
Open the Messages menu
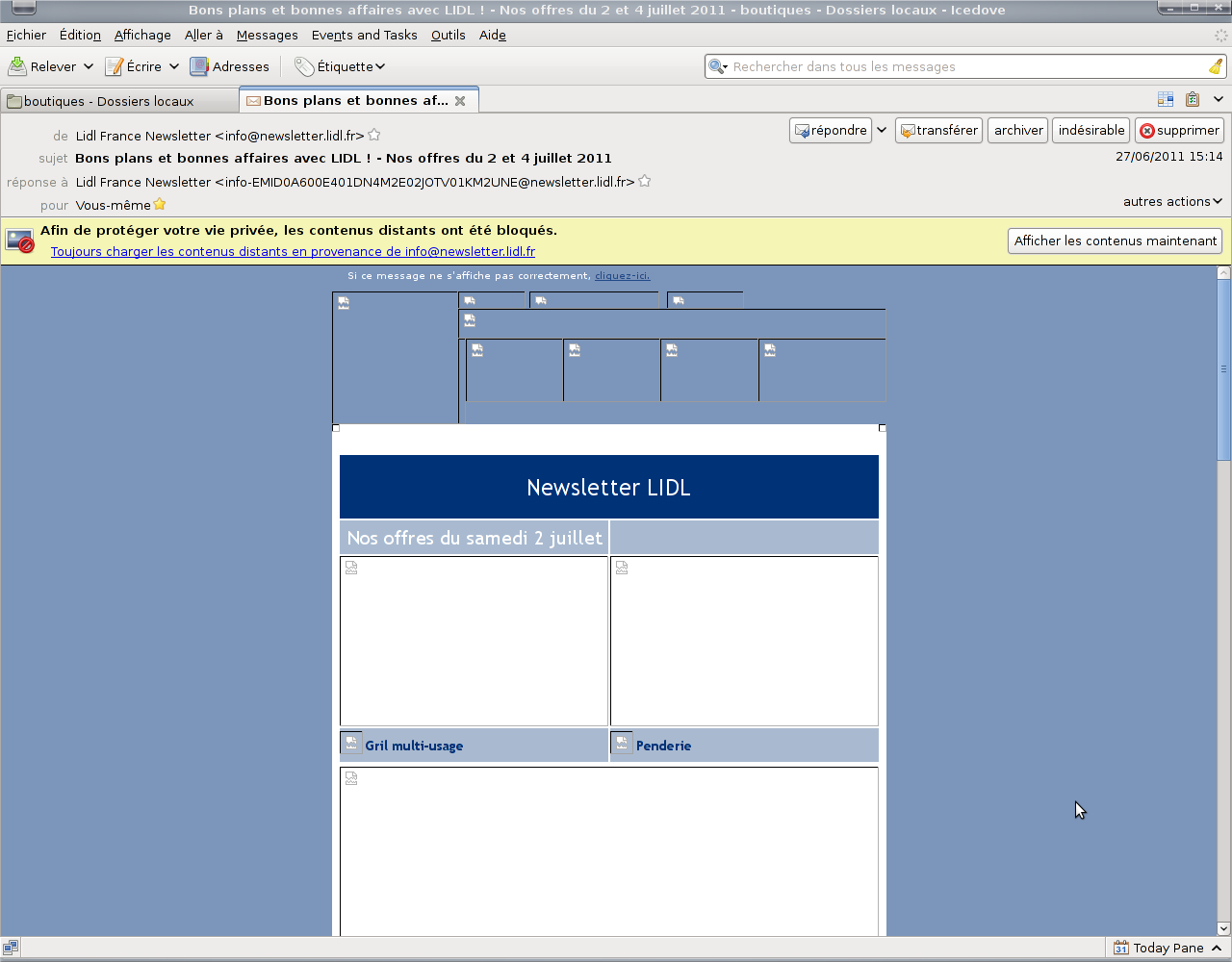(268, 35)
